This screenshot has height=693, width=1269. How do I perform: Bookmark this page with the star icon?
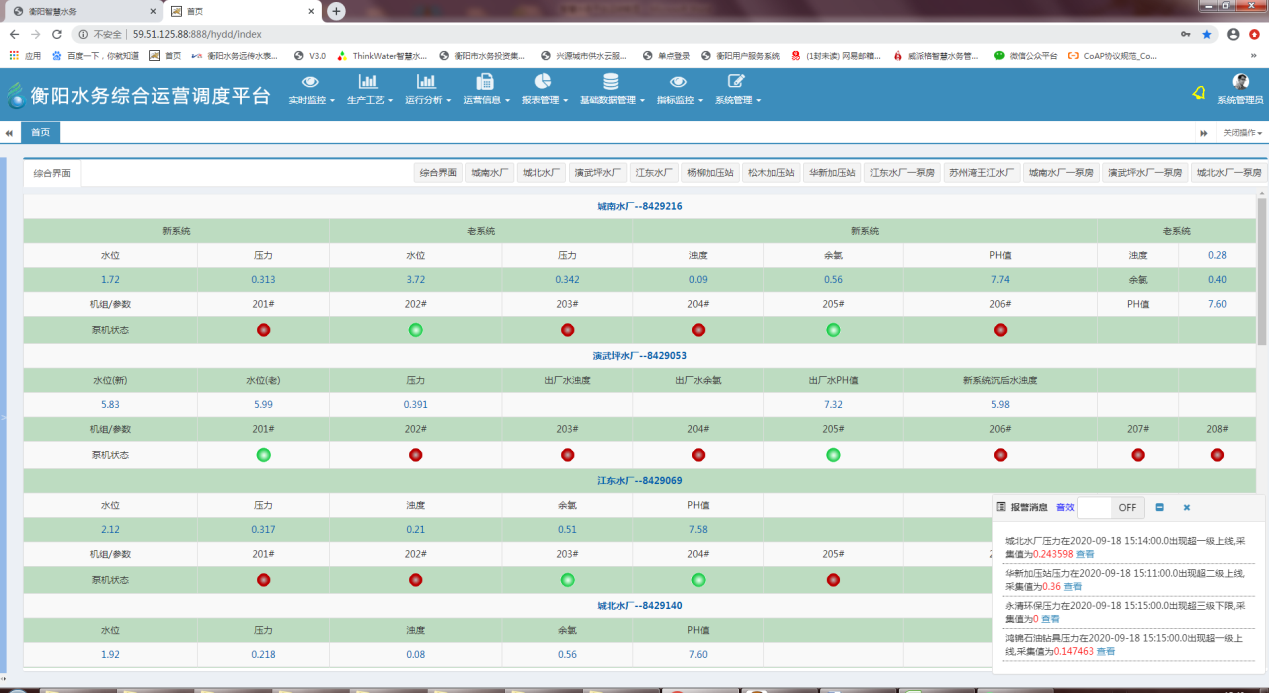click(x=1207, y=34)
